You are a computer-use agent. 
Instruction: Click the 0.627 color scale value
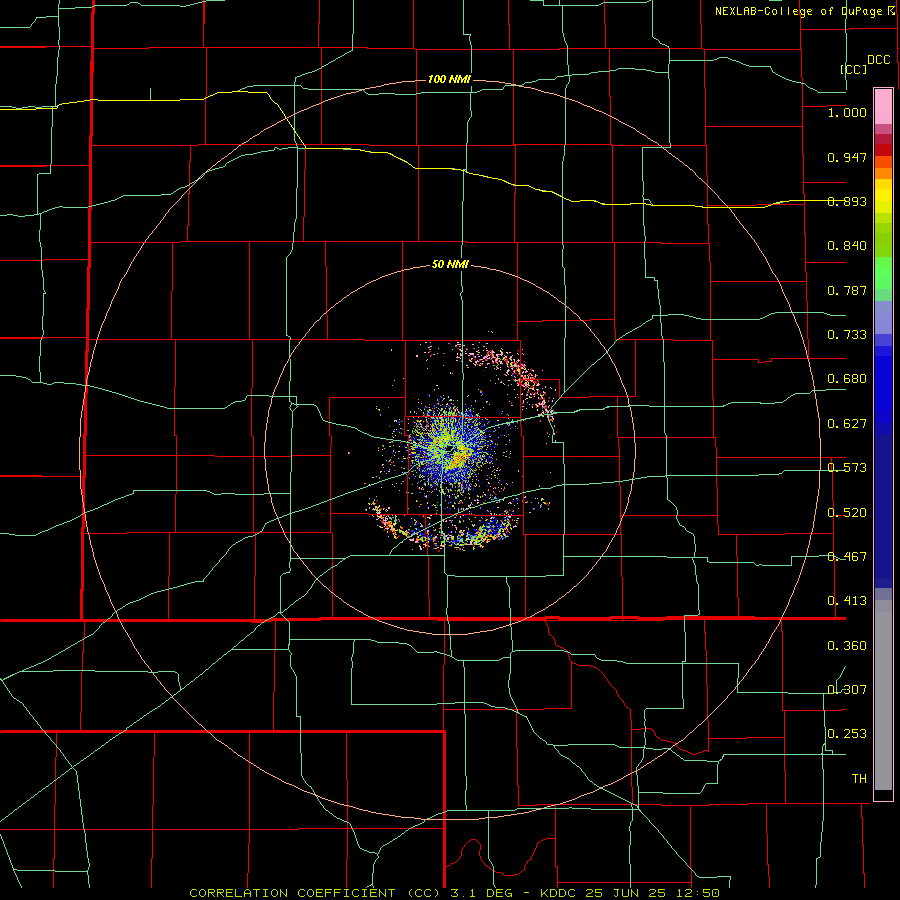[x=847, y=424]
